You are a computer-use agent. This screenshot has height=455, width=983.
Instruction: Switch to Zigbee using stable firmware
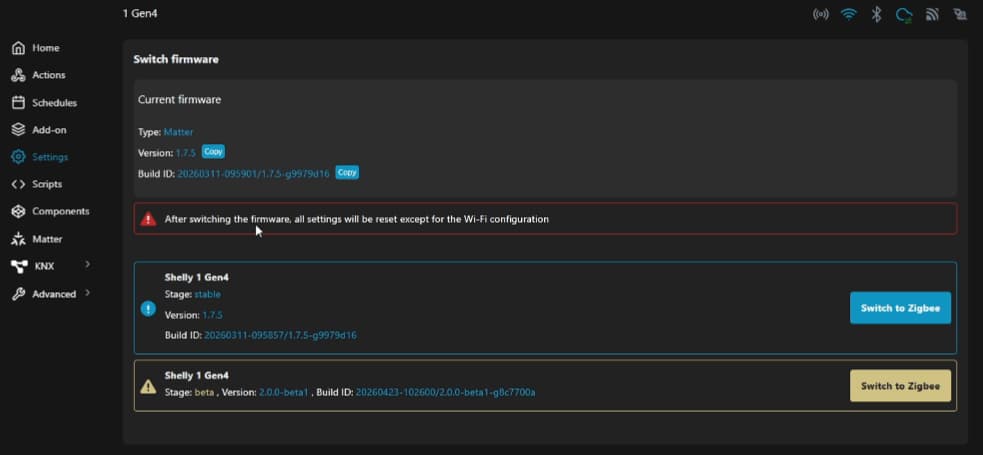pos(900,308)
